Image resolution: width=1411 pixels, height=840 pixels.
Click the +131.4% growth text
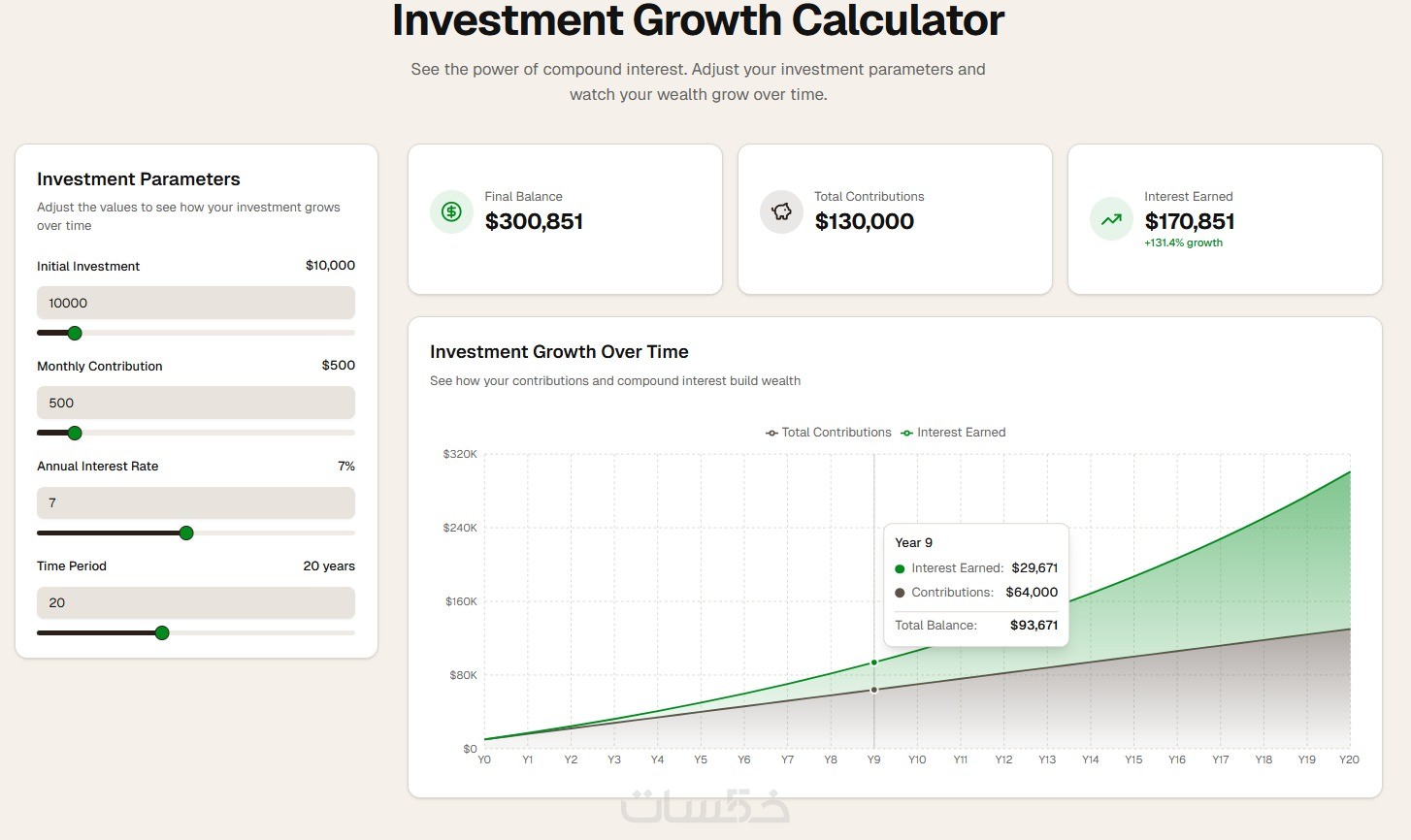coord(1183,242)
